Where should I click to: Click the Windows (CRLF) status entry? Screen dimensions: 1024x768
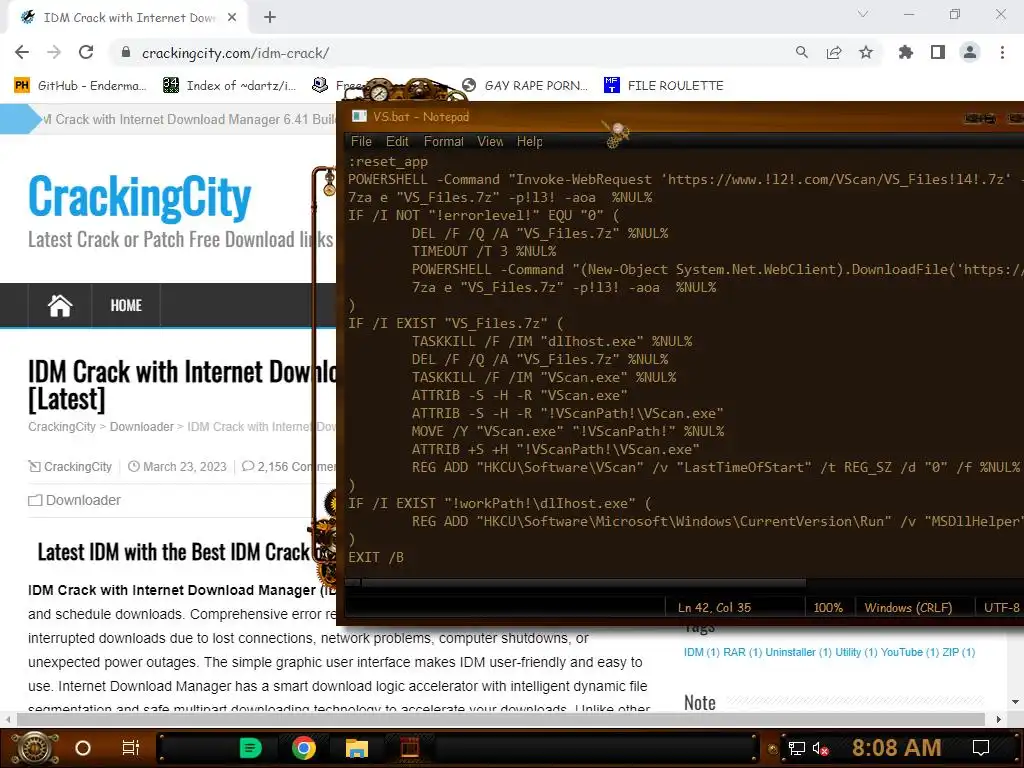908,607
